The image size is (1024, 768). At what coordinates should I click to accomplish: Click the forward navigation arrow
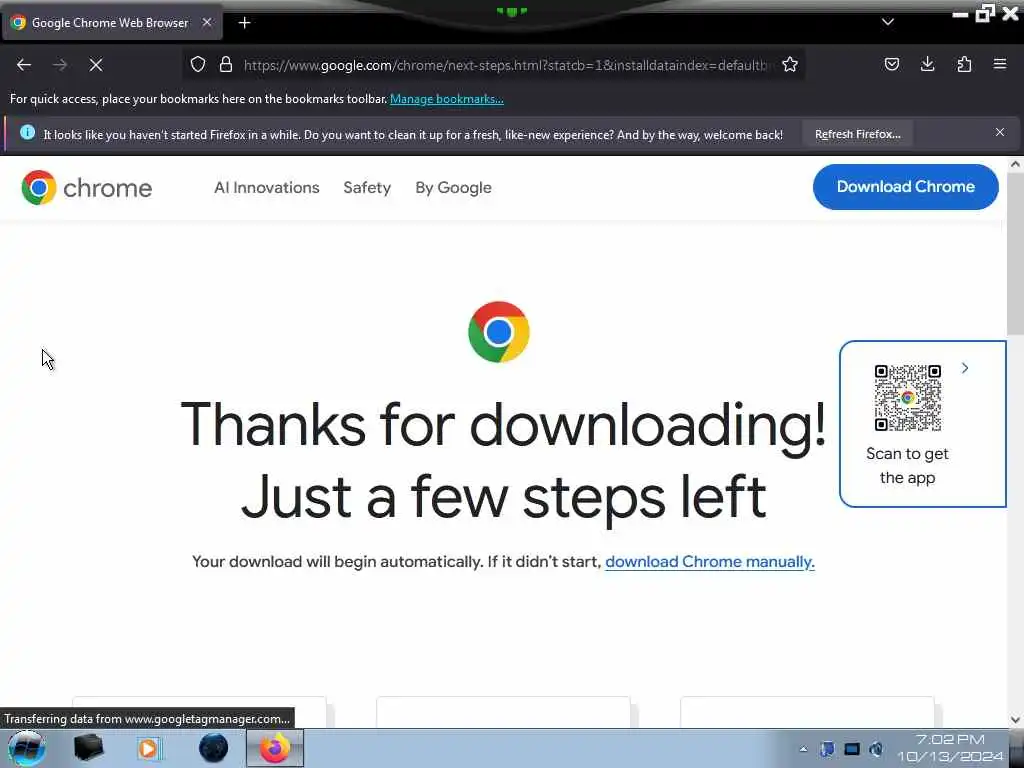pyautogui.click(x=60, y=65)
